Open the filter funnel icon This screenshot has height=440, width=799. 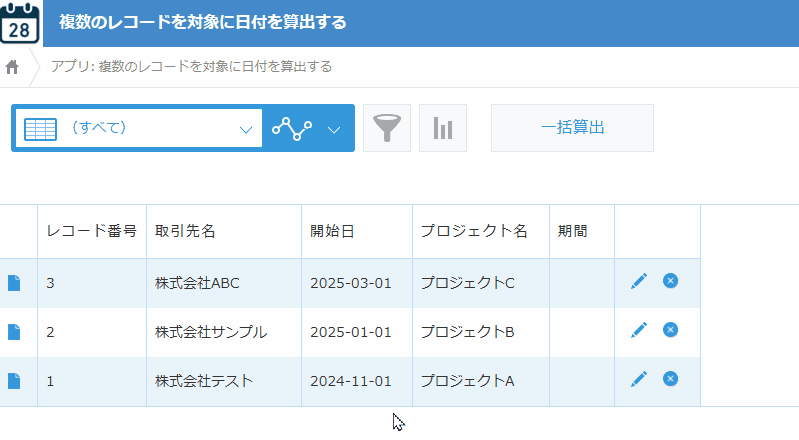(386, 128)
